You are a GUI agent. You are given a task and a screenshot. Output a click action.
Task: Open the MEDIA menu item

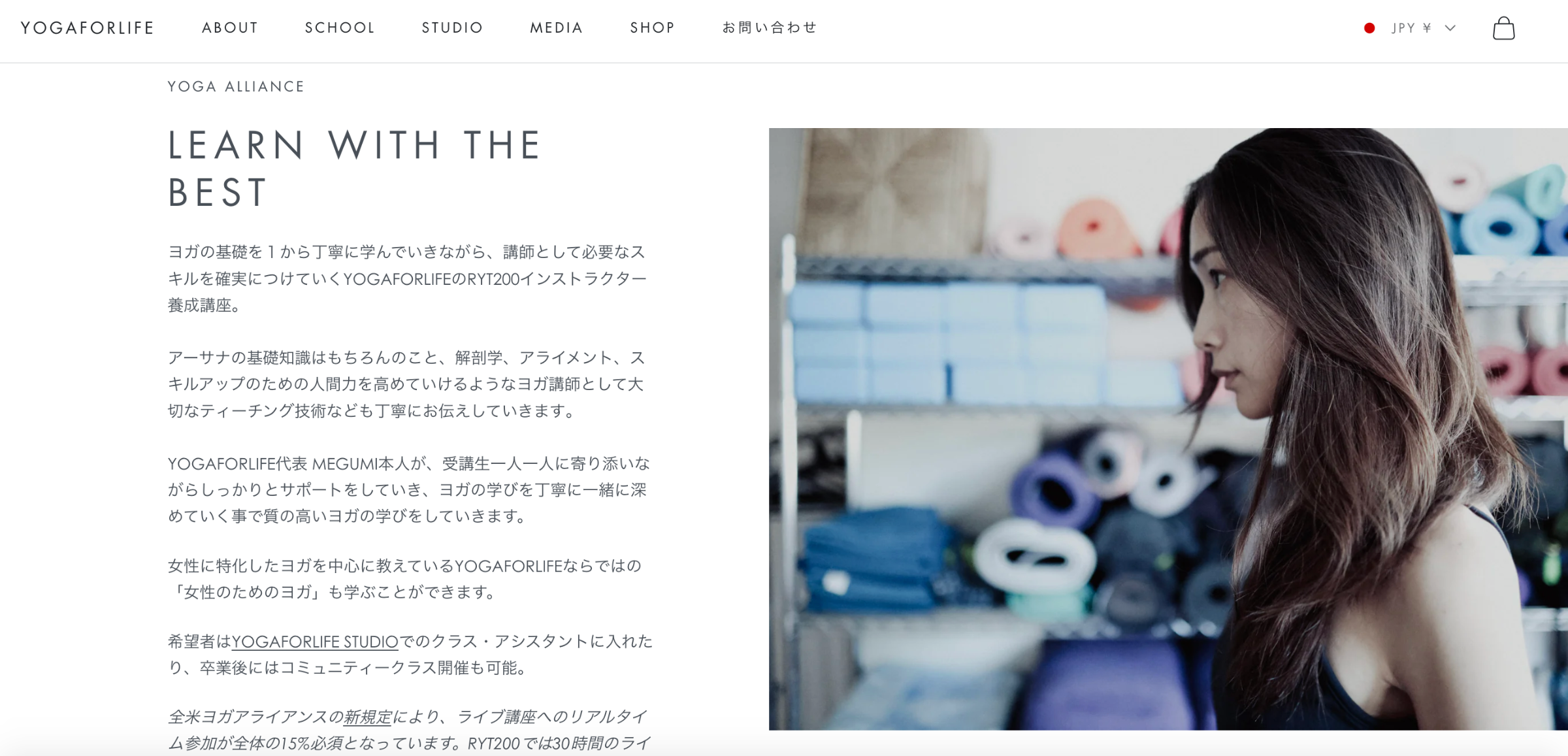click(556, 28)
